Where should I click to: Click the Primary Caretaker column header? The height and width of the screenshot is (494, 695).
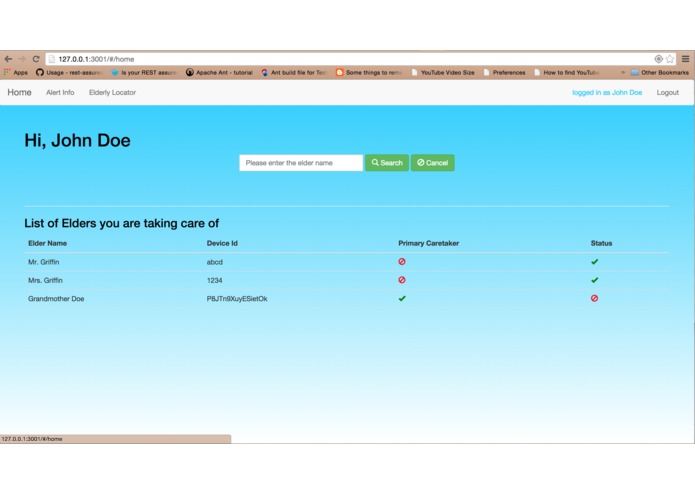[x=429, y=243]
